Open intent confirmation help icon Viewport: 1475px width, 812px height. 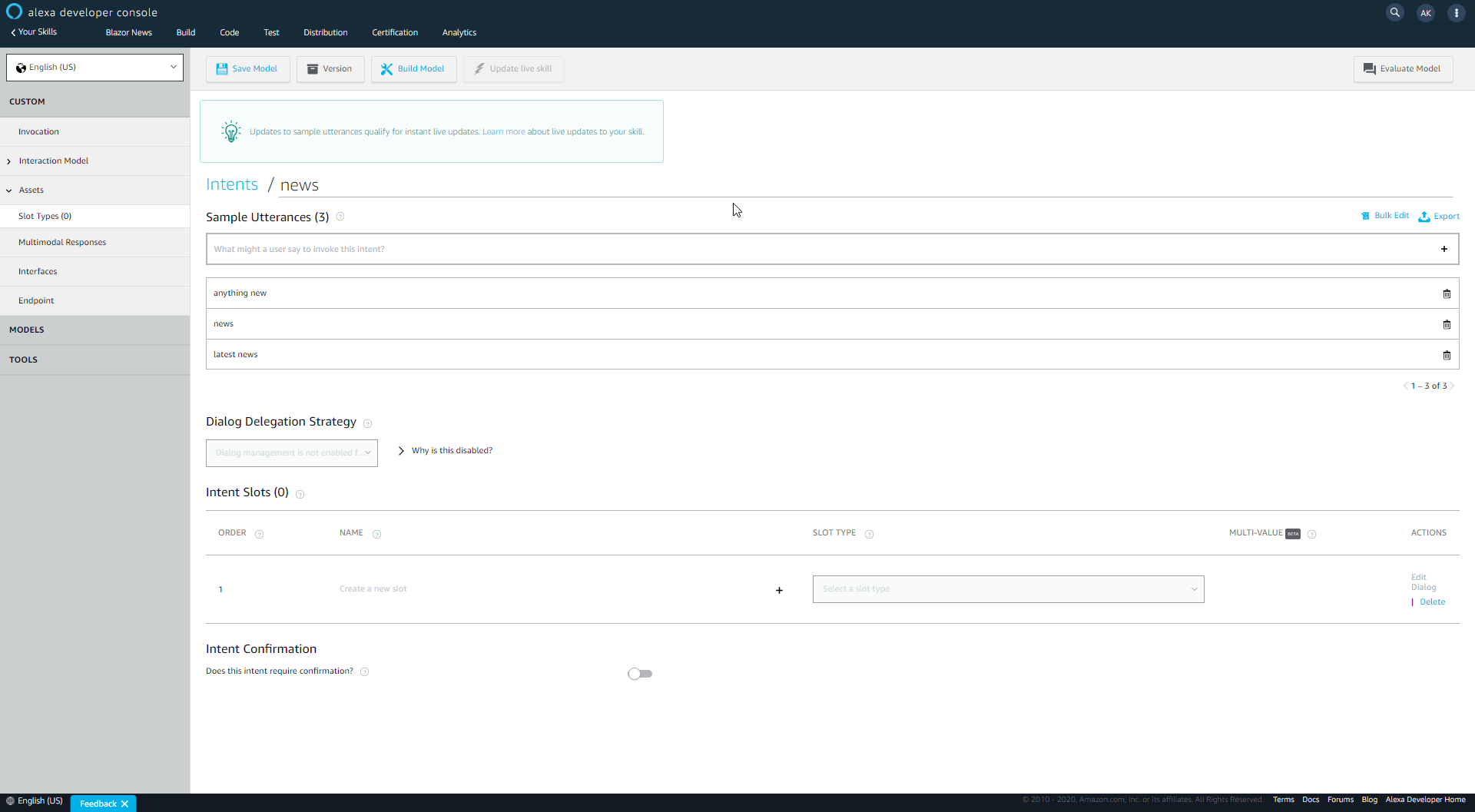(x=364, y=671)
